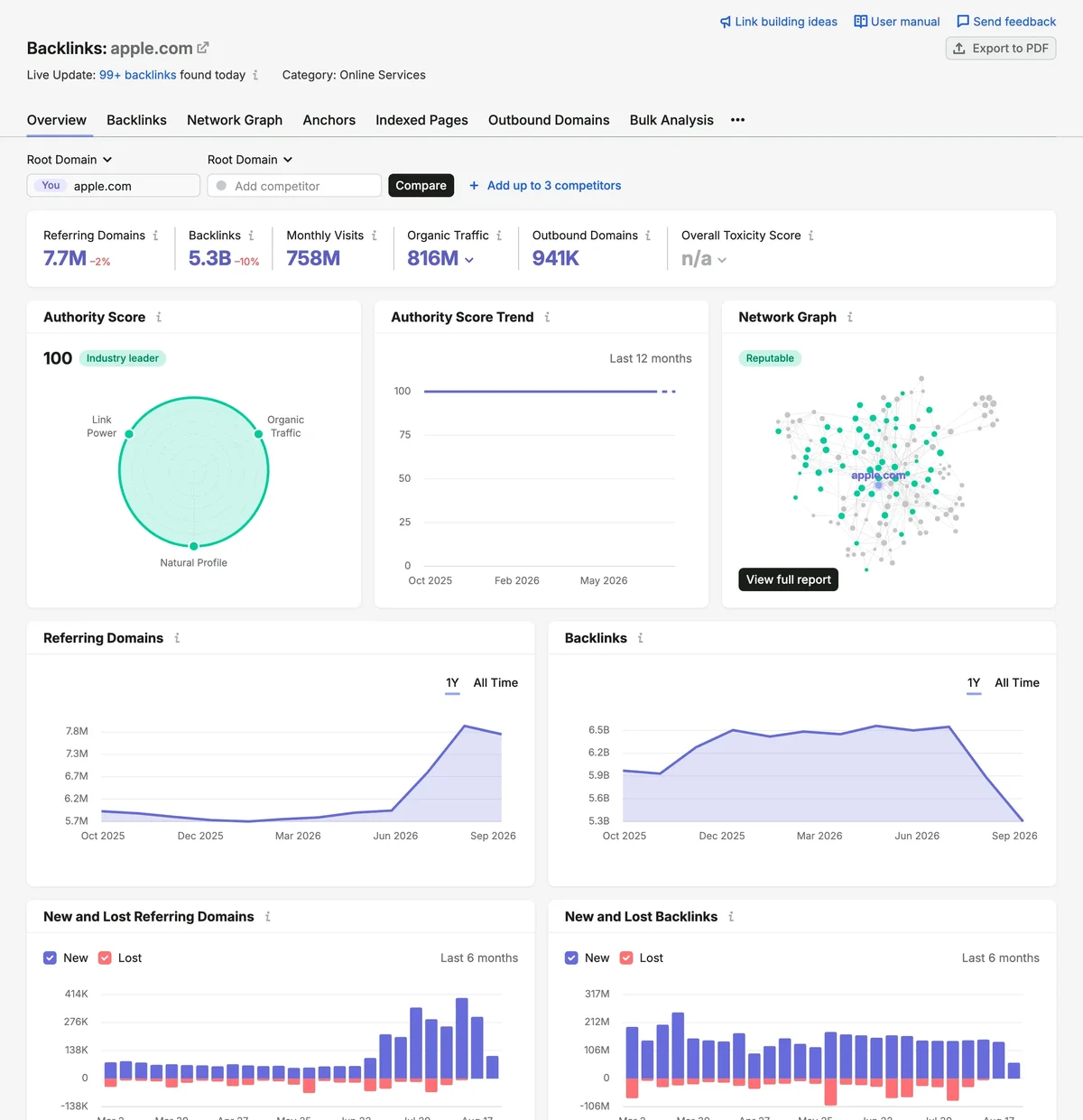Click Export to PDF button
1083x1120 pixels.
click(x=1001, y=49)
